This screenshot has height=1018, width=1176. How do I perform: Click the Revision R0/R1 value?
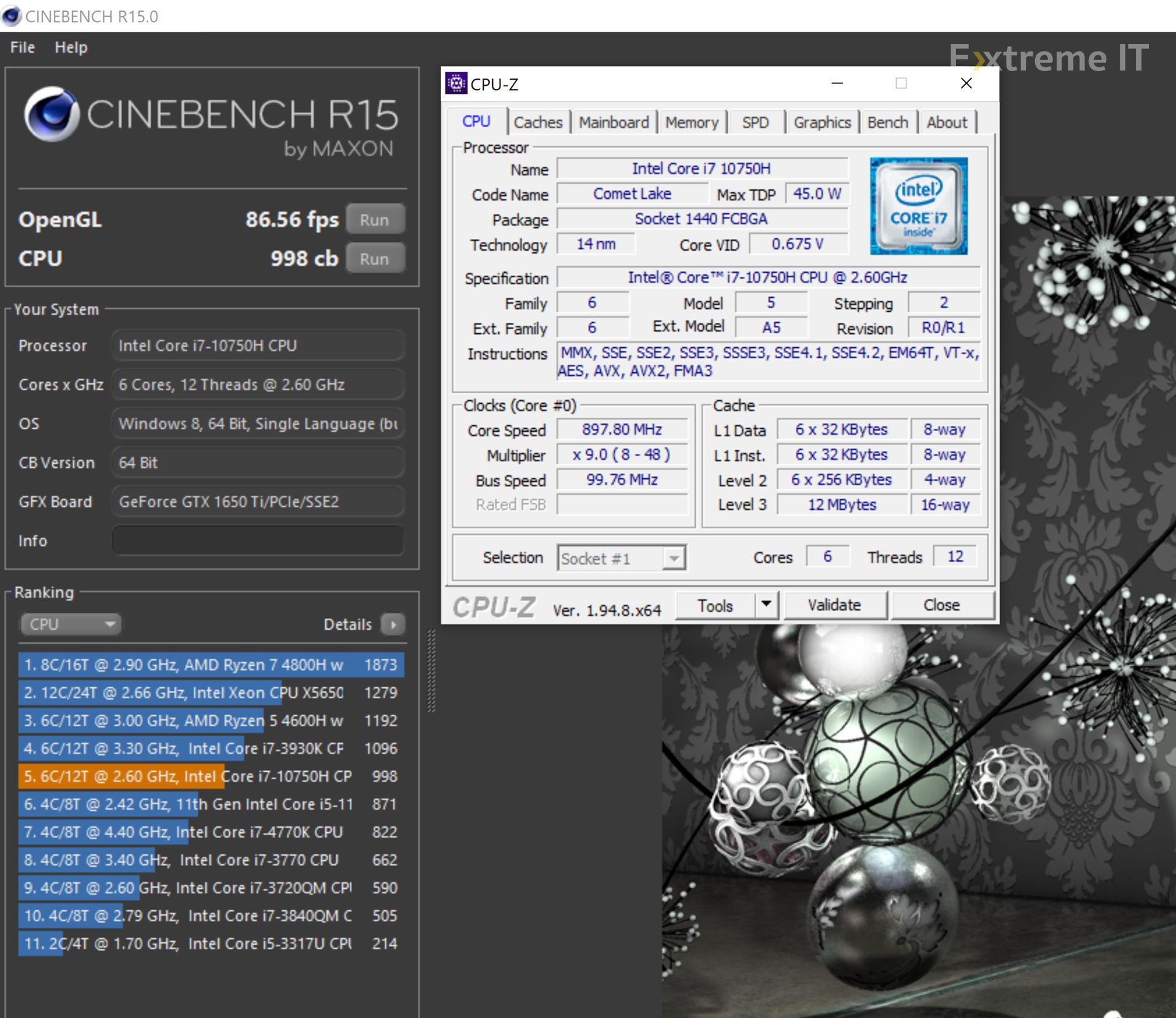point(944,328)
